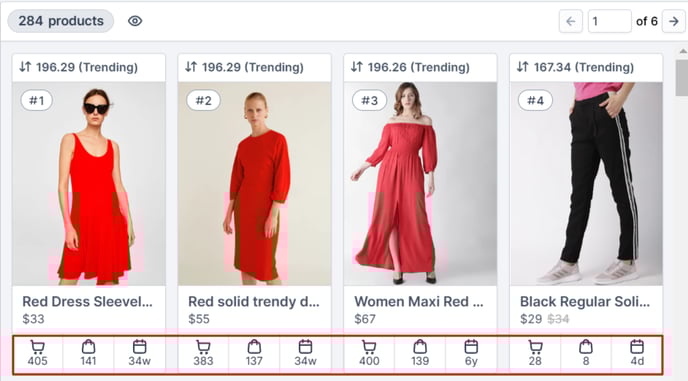Click the cart icon showing 28
Screen dimensions: 688x381
[535, 347]
